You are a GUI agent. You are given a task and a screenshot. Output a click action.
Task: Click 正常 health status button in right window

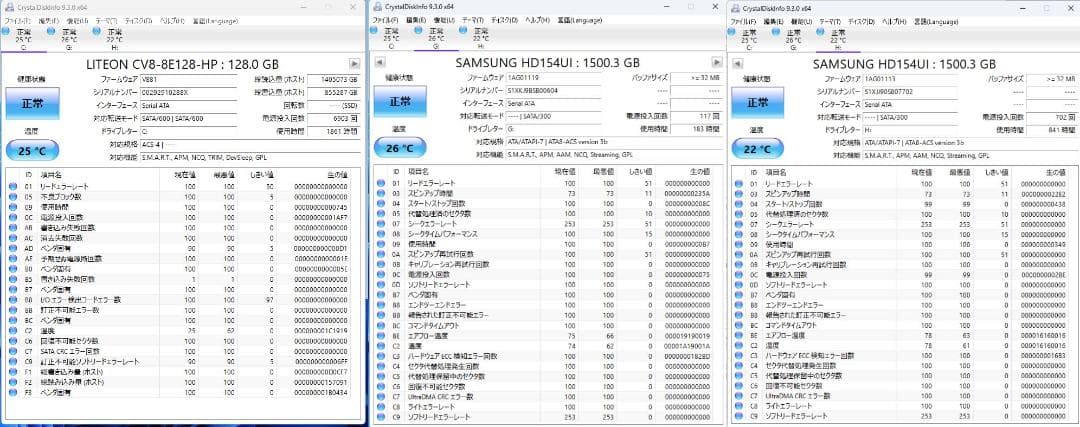click(x=758, y=101)
